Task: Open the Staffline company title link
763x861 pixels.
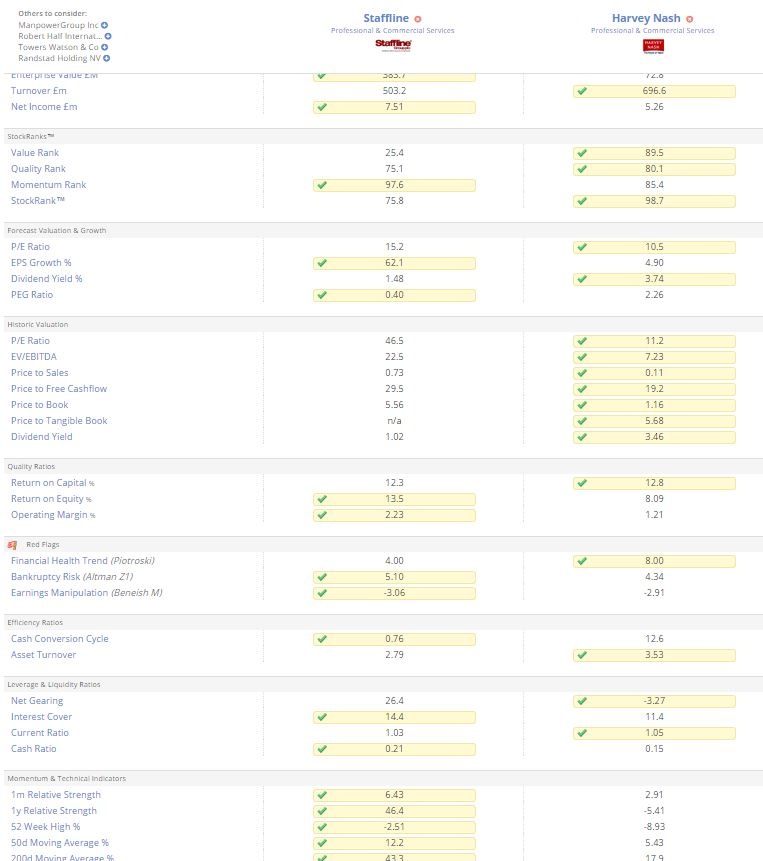Action: point(386,18)
